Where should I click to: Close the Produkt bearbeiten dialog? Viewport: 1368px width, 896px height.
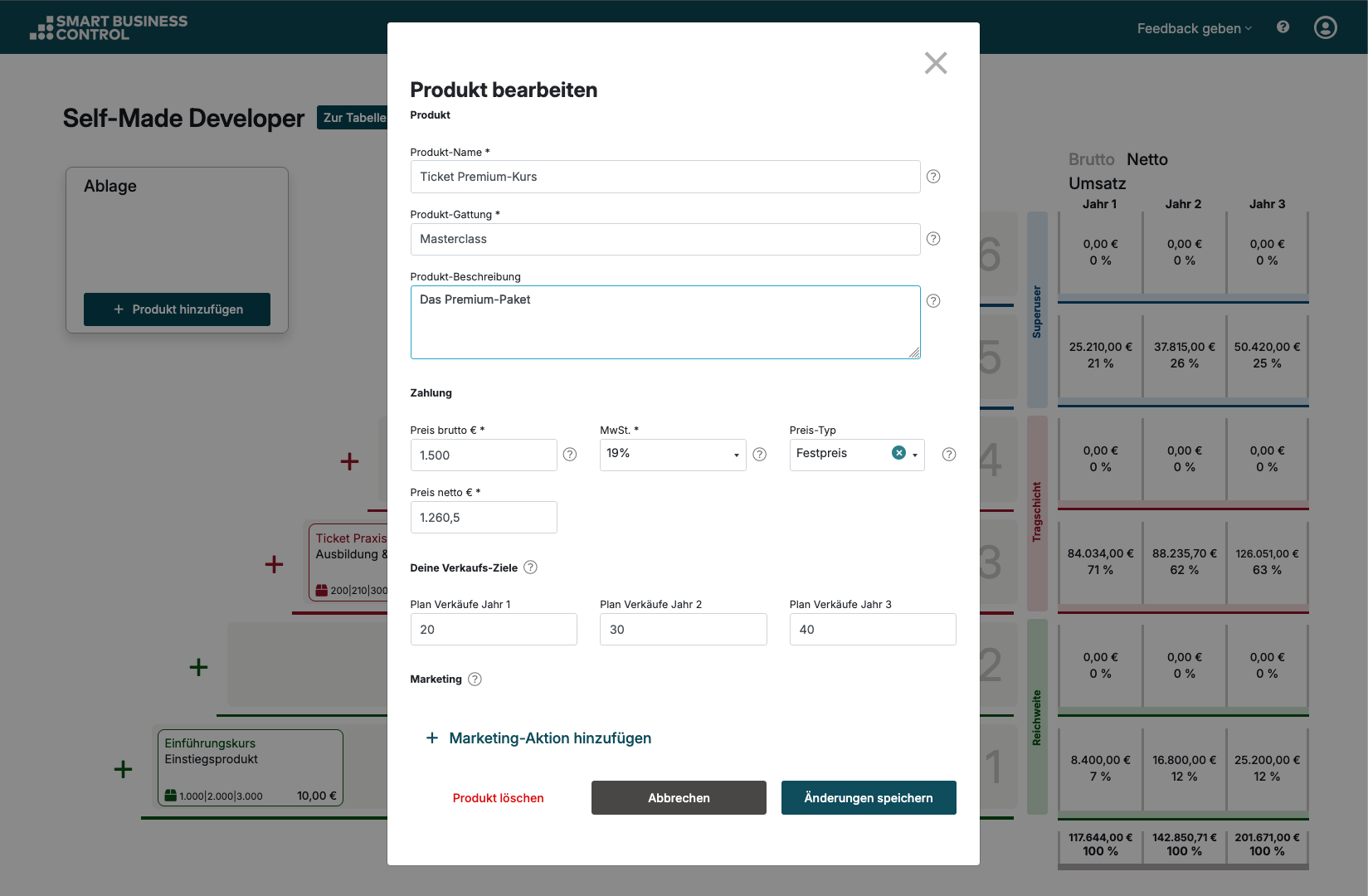point(936,63)
